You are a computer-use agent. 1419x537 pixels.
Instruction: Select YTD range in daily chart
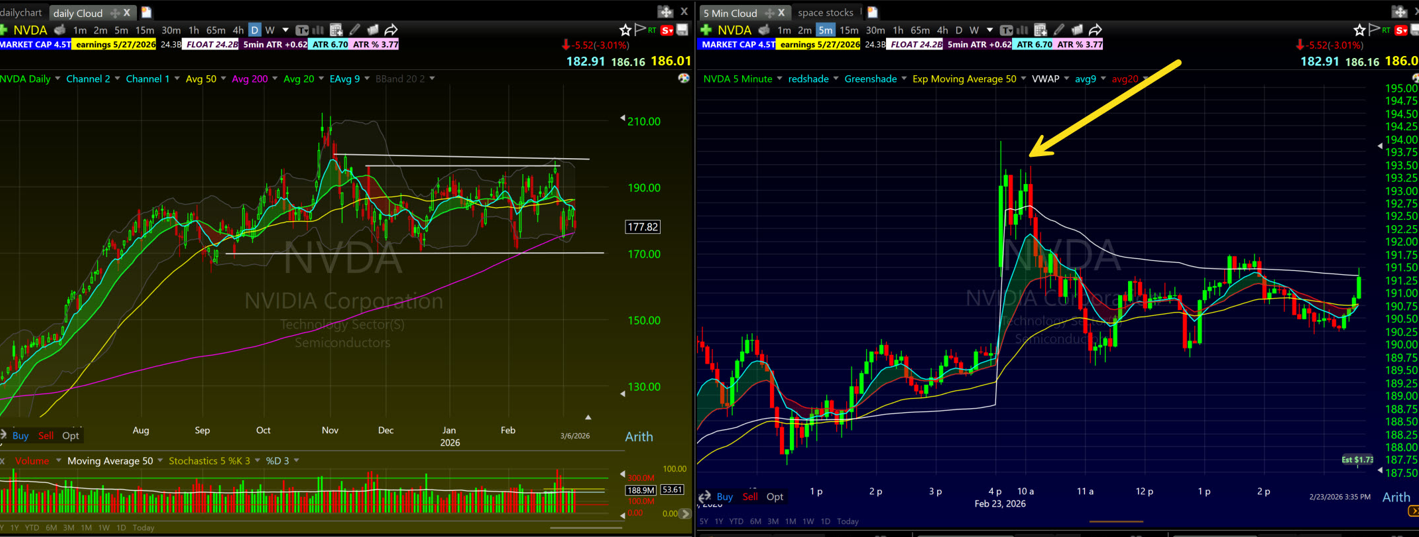(32, 527)
